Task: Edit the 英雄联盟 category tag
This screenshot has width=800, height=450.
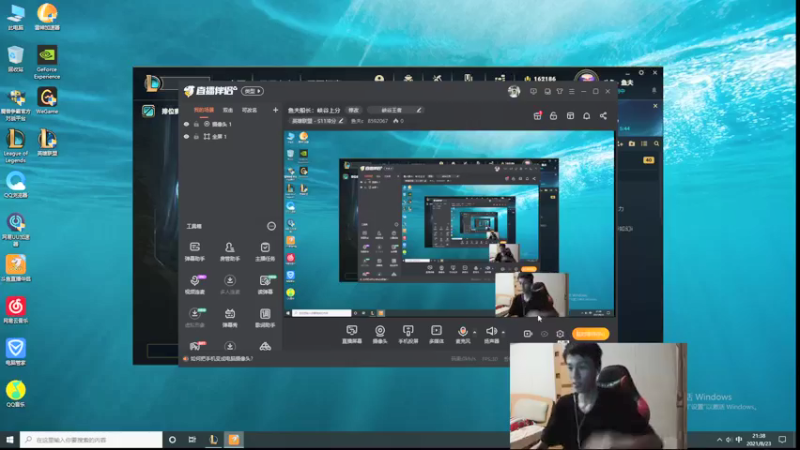Action: (317, 121)
